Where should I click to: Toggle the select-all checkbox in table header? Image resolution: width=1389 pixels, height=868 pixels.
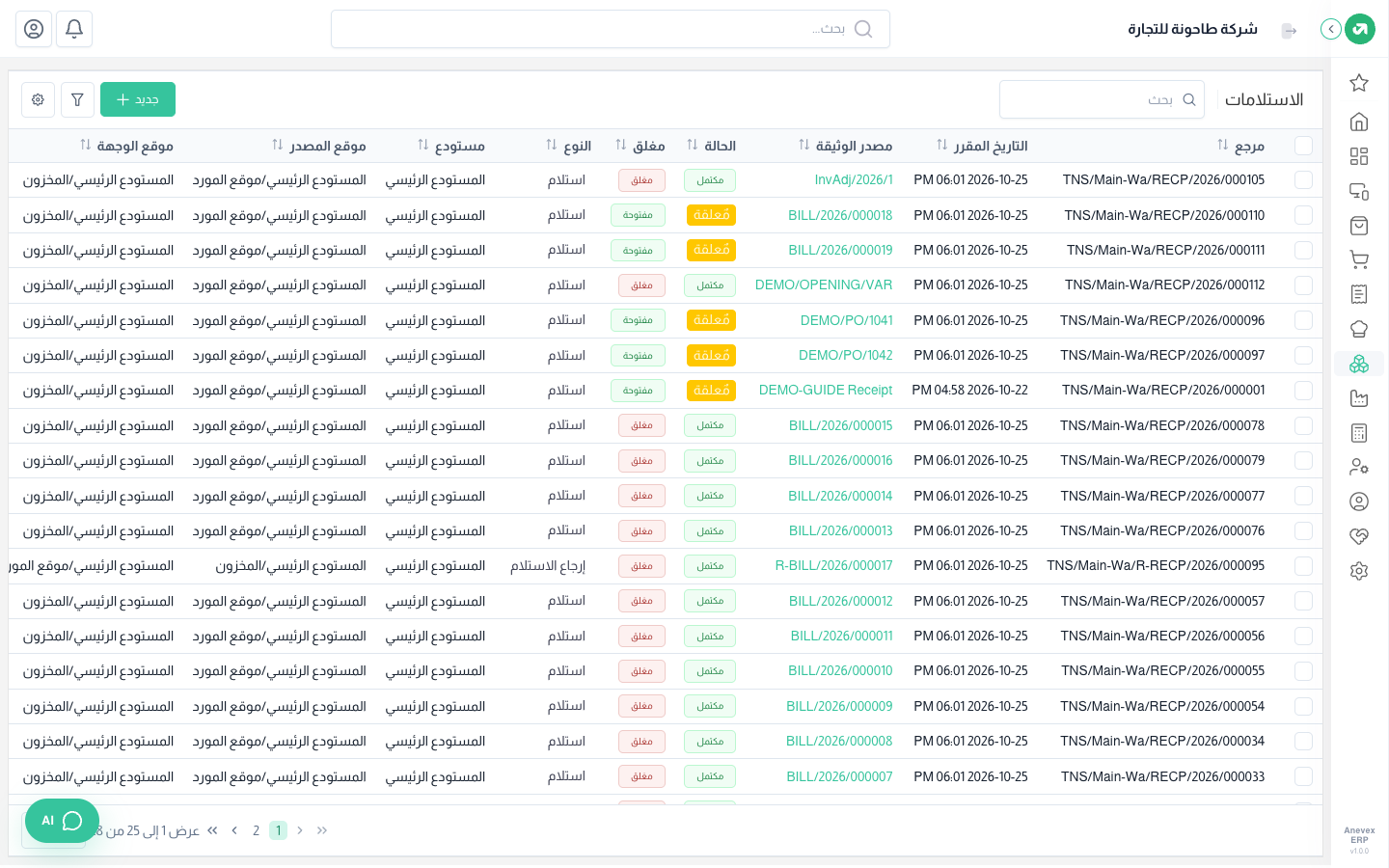coord(1303,146)
